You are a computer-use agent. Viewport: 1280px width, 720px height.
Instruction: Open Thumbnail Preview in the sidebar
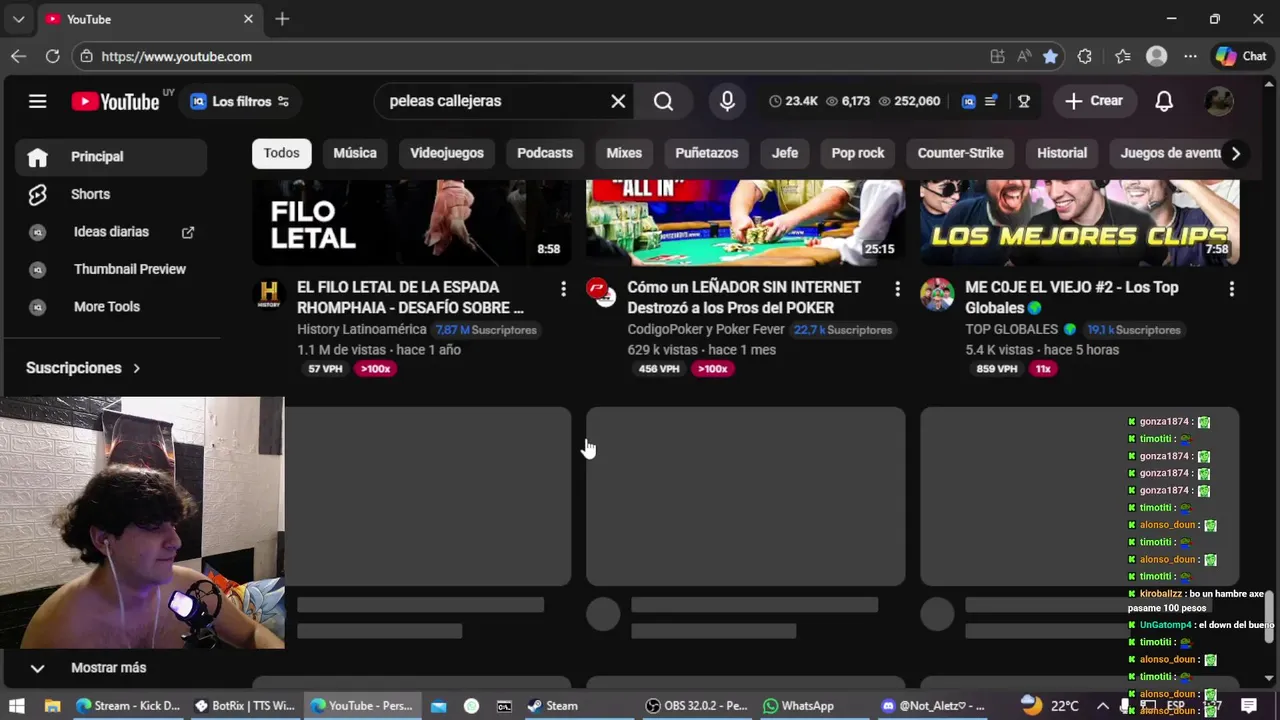[111, 269]
